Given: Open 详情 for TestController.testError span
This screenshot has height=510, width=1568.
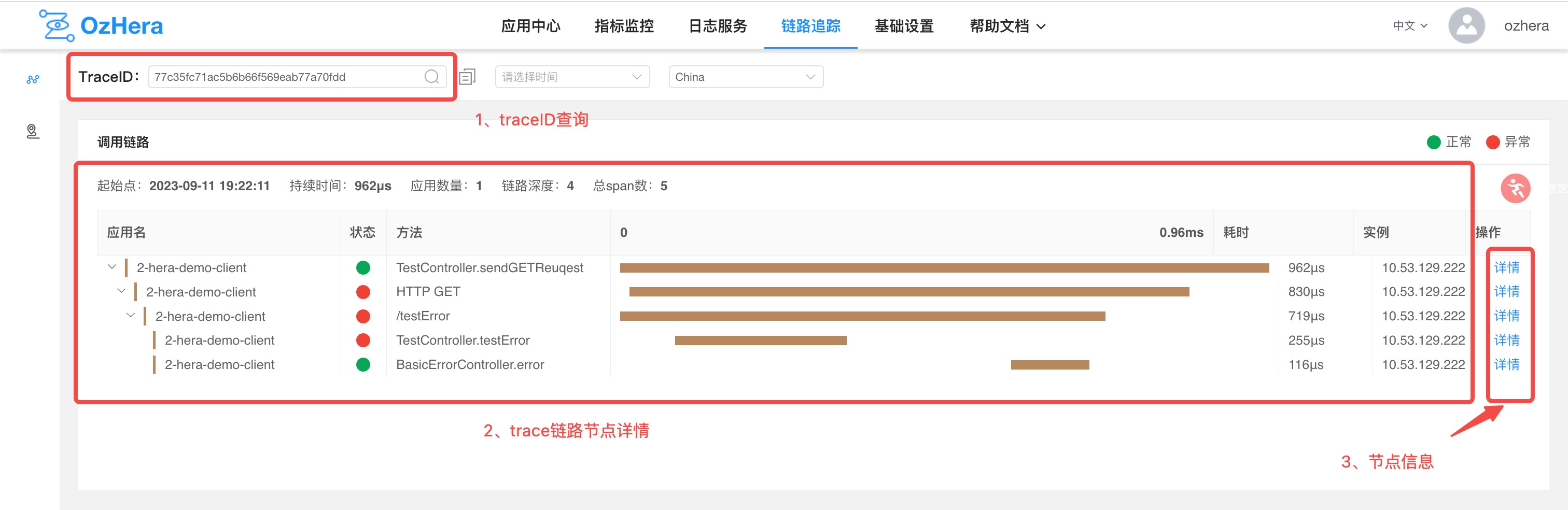Looking at the screenshot, I should [x=1506, y=340].
